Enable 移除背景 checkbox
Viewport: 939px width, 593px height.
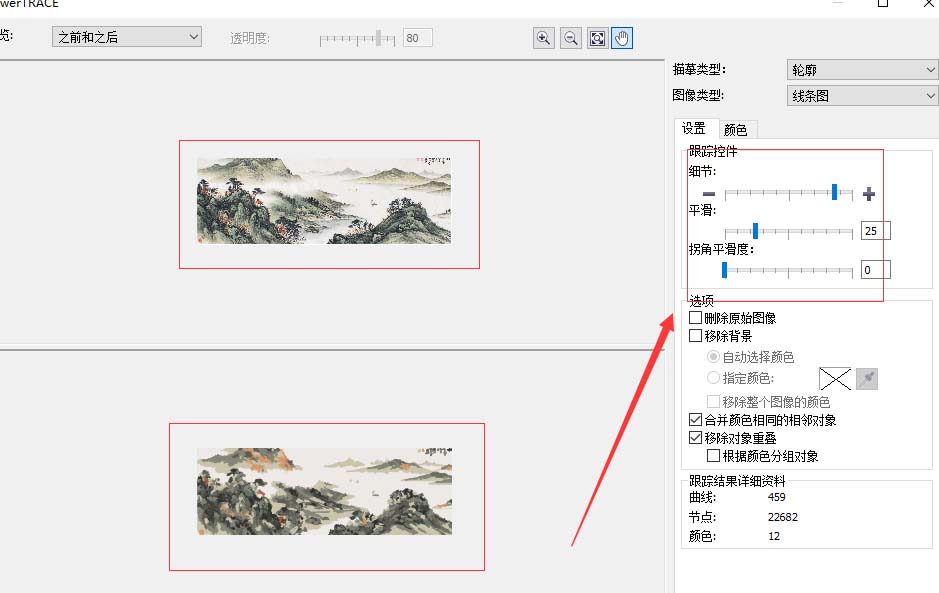(695, 335)
